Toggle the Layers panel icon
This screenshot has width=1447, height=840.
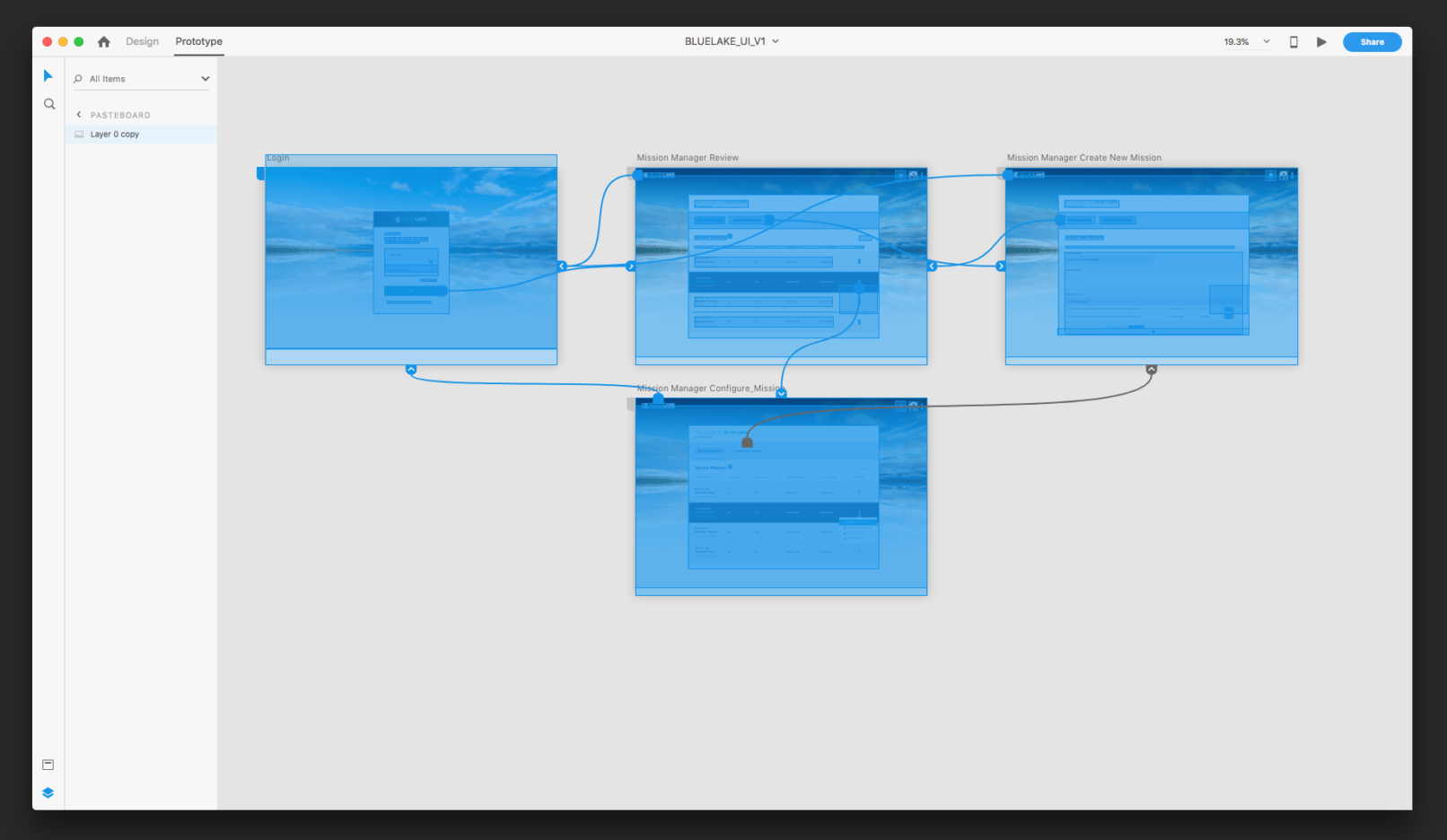point(48,792)
